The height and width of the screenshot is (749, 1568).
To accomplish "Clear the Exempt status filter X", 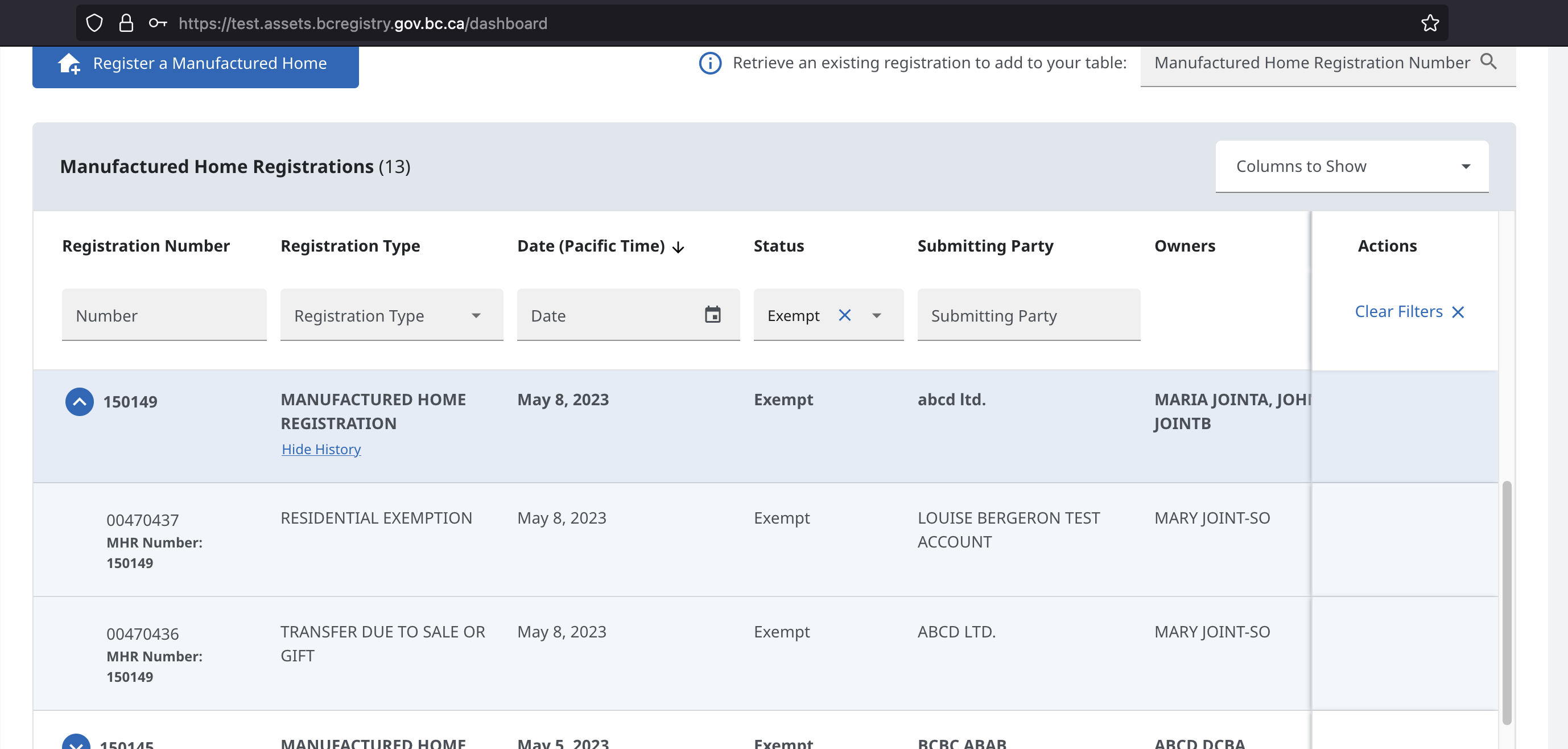I will 844,315.
